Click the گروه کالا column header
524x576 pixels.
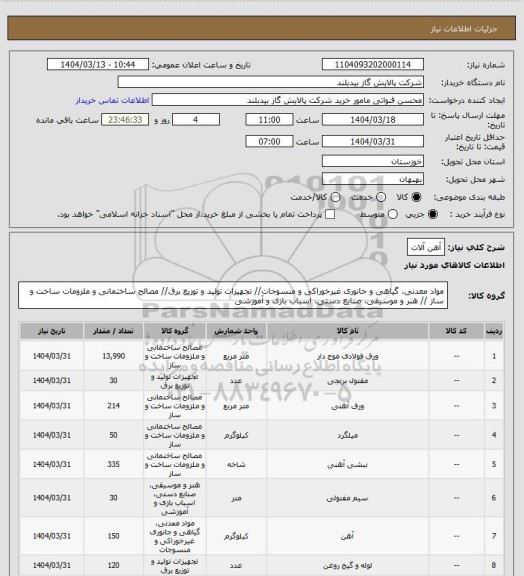(175, 331)
